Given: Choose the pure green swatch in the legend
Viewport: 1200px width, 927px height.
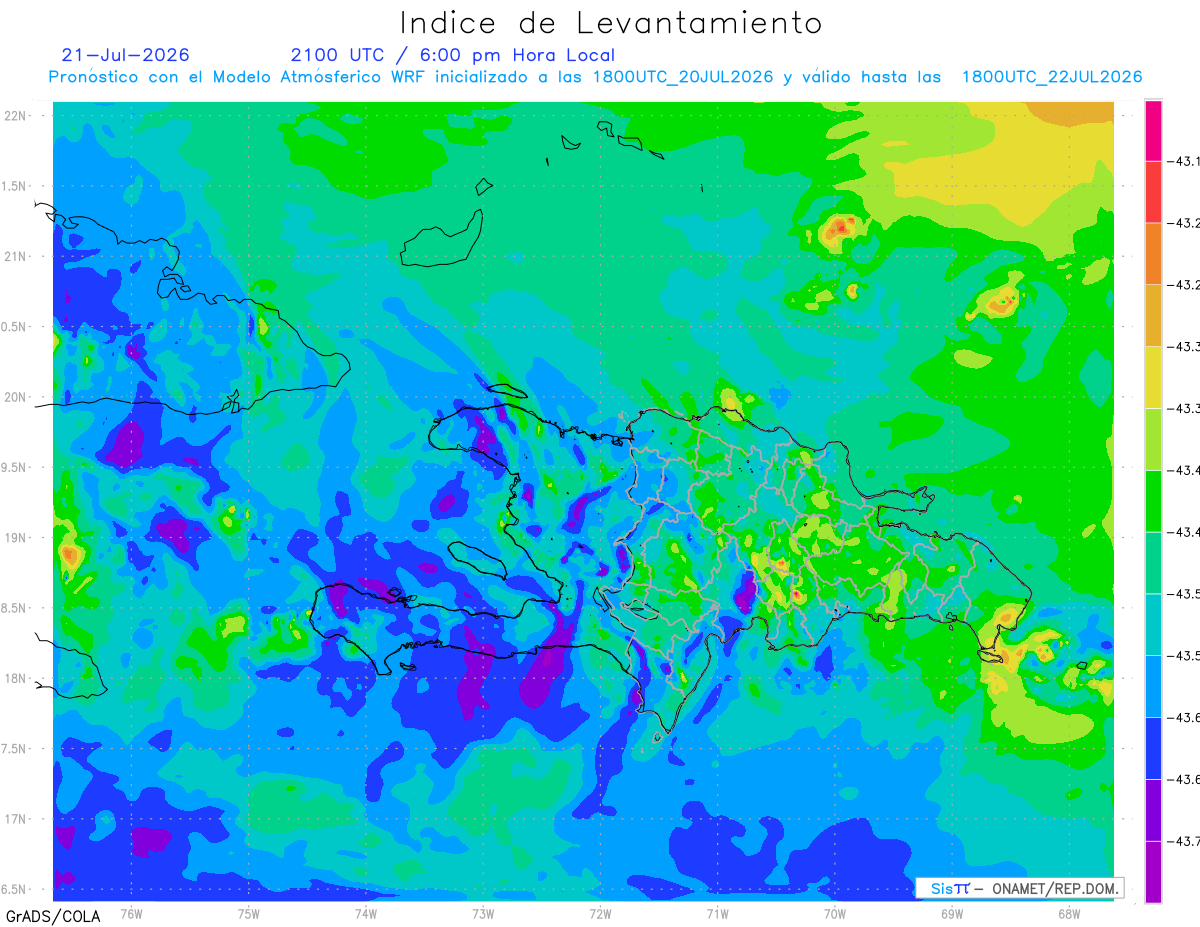Looking at the screenshot, I should [1153, 501].
